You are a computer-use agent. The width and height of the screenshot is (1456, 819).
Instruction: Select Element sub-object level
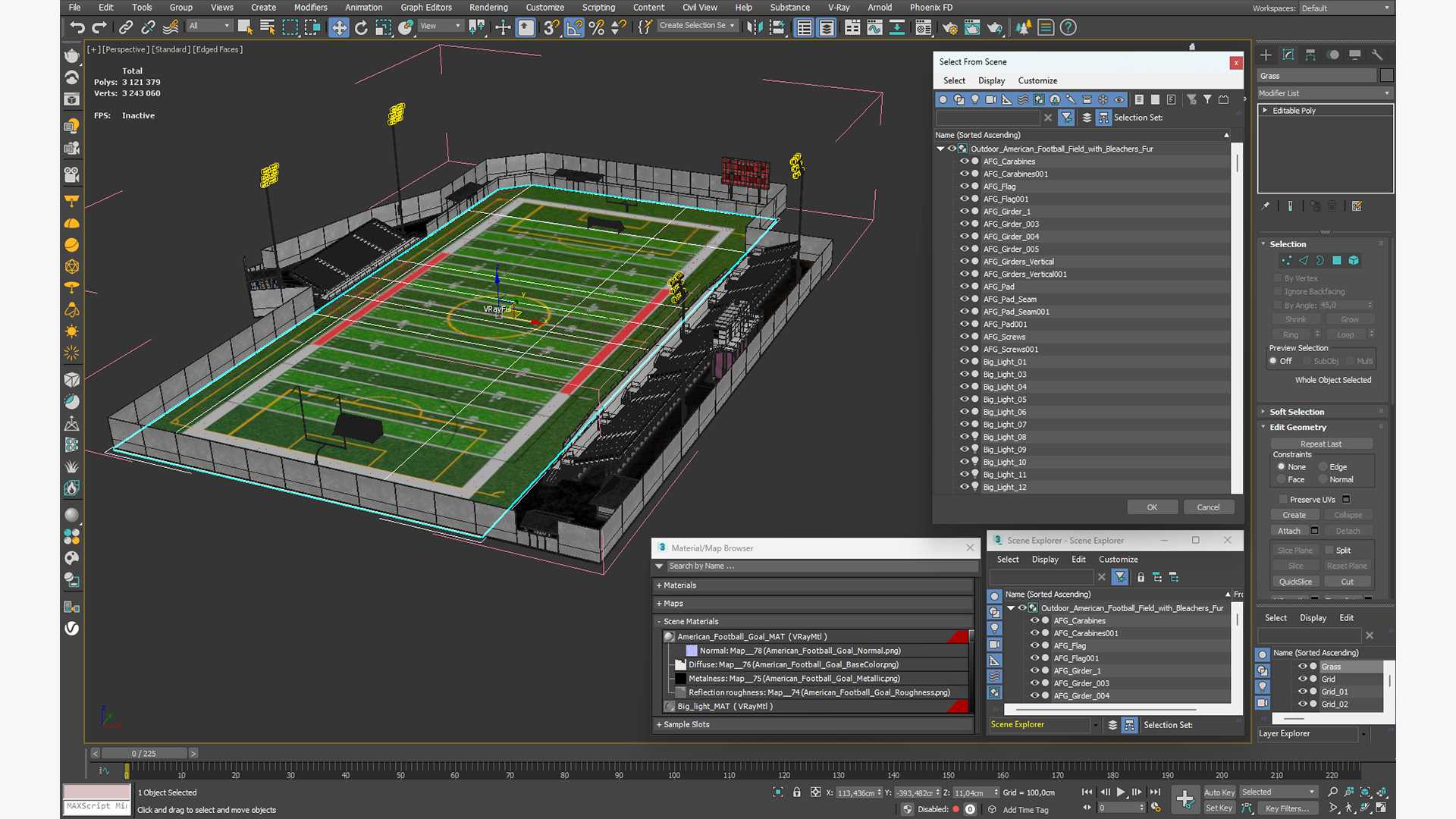coord(1354,260)
